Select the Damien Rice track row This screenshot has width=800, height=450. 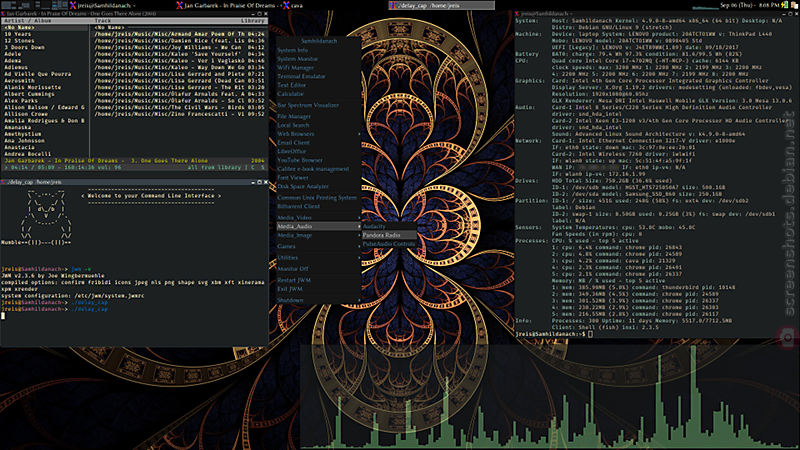pyautogui.click(x=179, y=40)
